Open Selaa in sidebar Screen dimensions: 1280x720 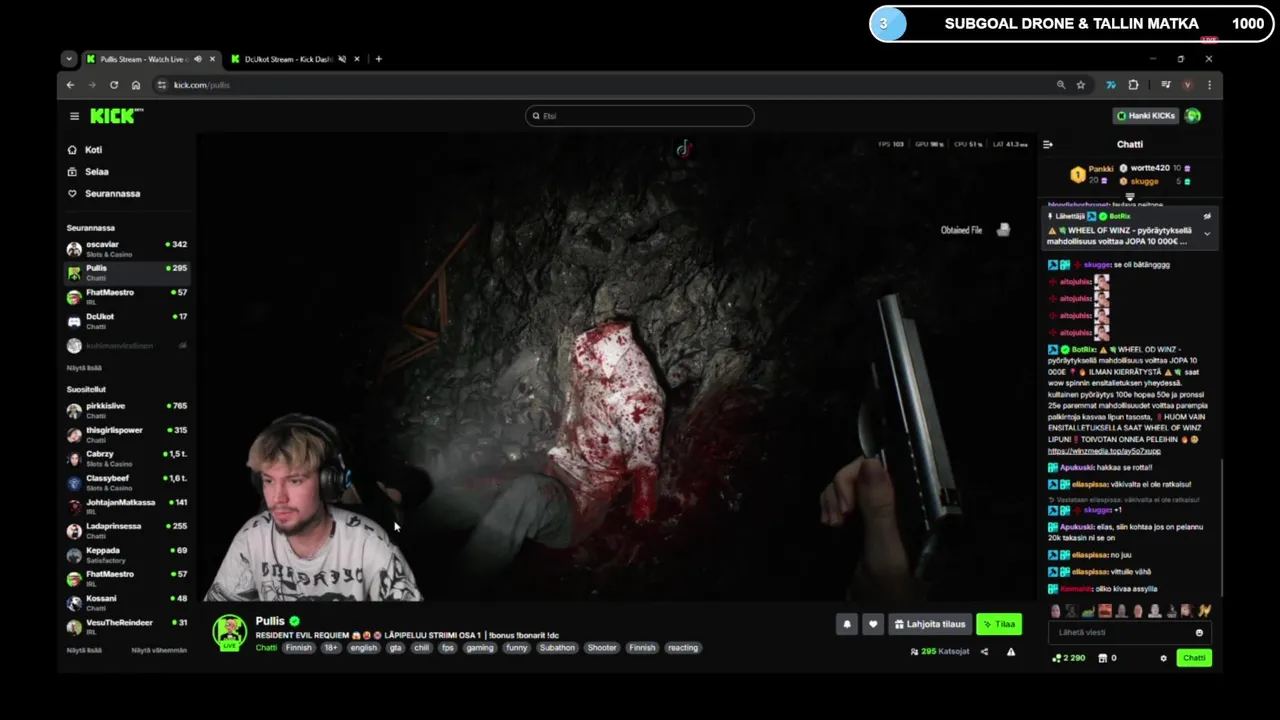[x=96, y=172]
